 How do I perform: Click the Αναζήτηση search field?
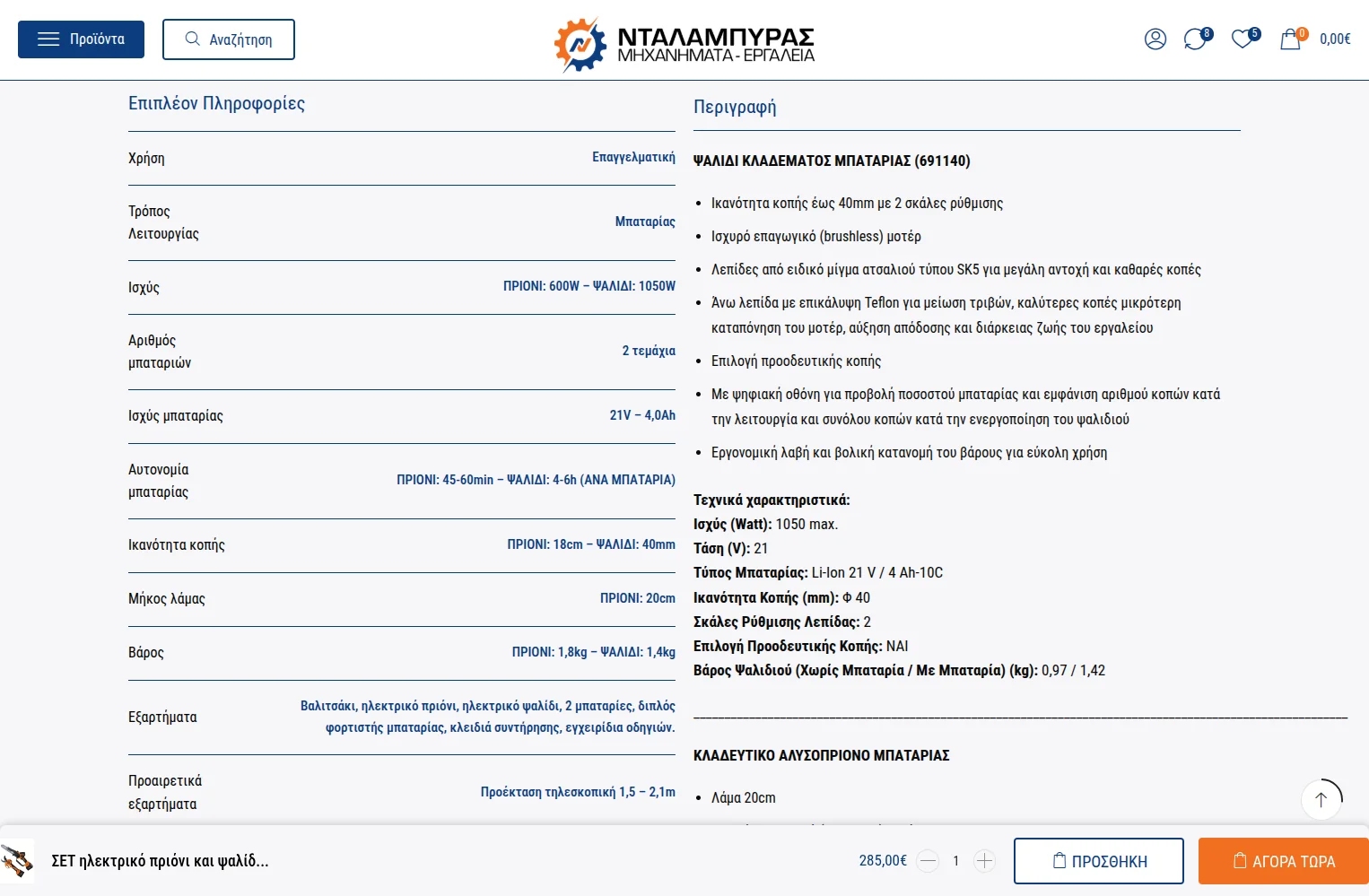(x=229, y=39)
